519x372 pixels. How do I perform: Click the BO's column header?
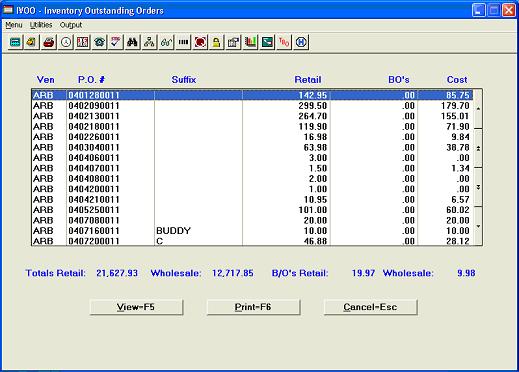(x=399, y=80)
